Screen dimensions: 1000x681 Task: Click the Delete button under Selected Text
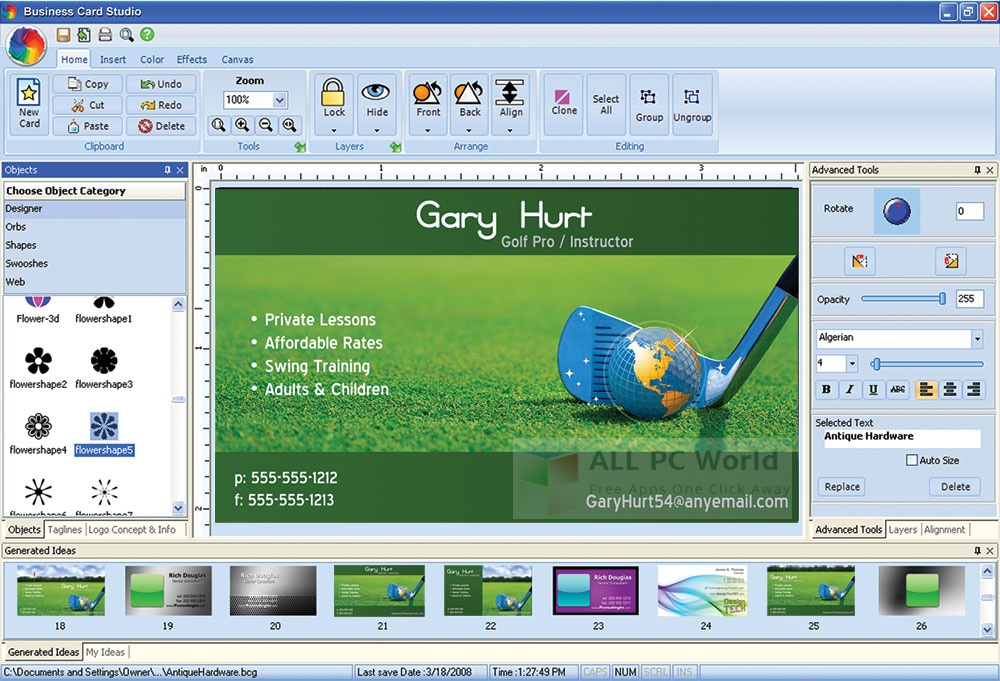click(x=955, y=487)
